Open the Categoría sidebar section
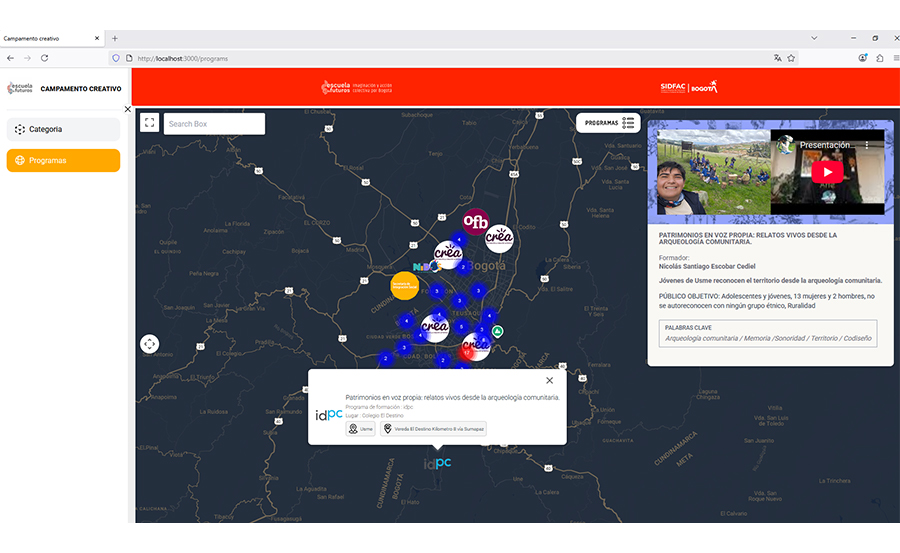 click(x=63, y=129)
